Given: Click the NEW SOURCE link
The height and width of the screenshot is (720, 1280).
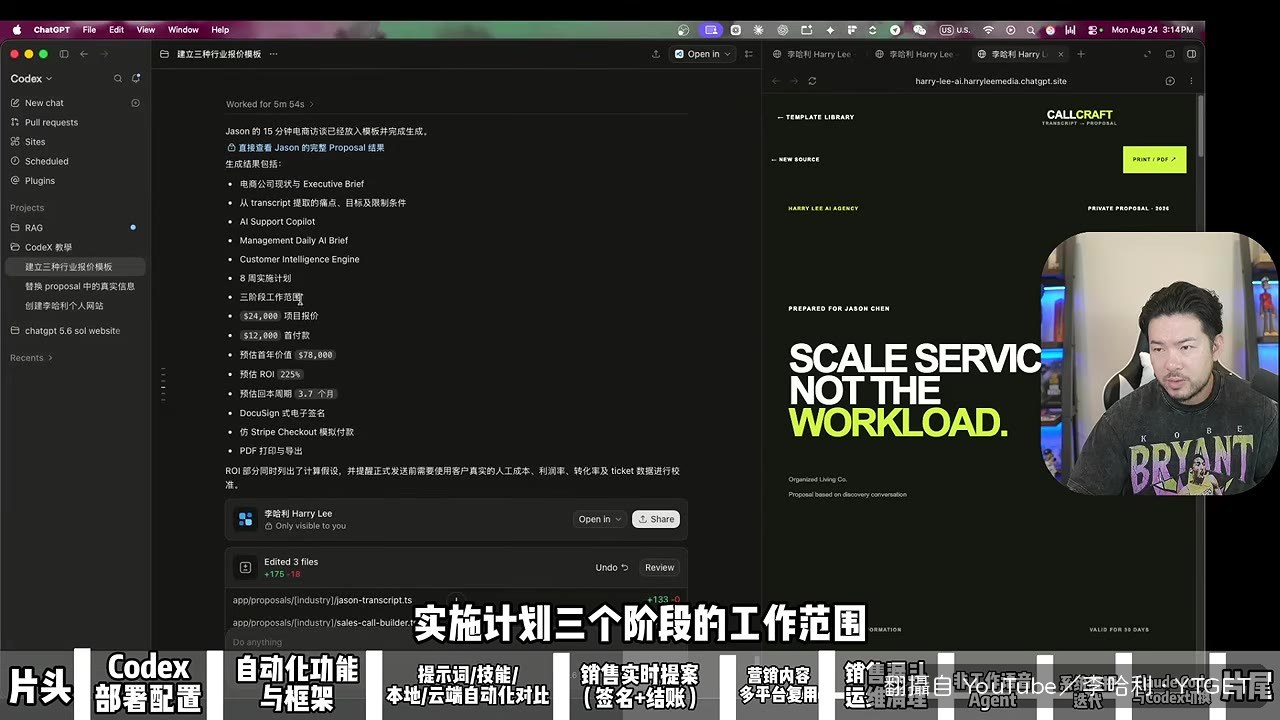Looking at the screenshot, I should pos(795,159).
